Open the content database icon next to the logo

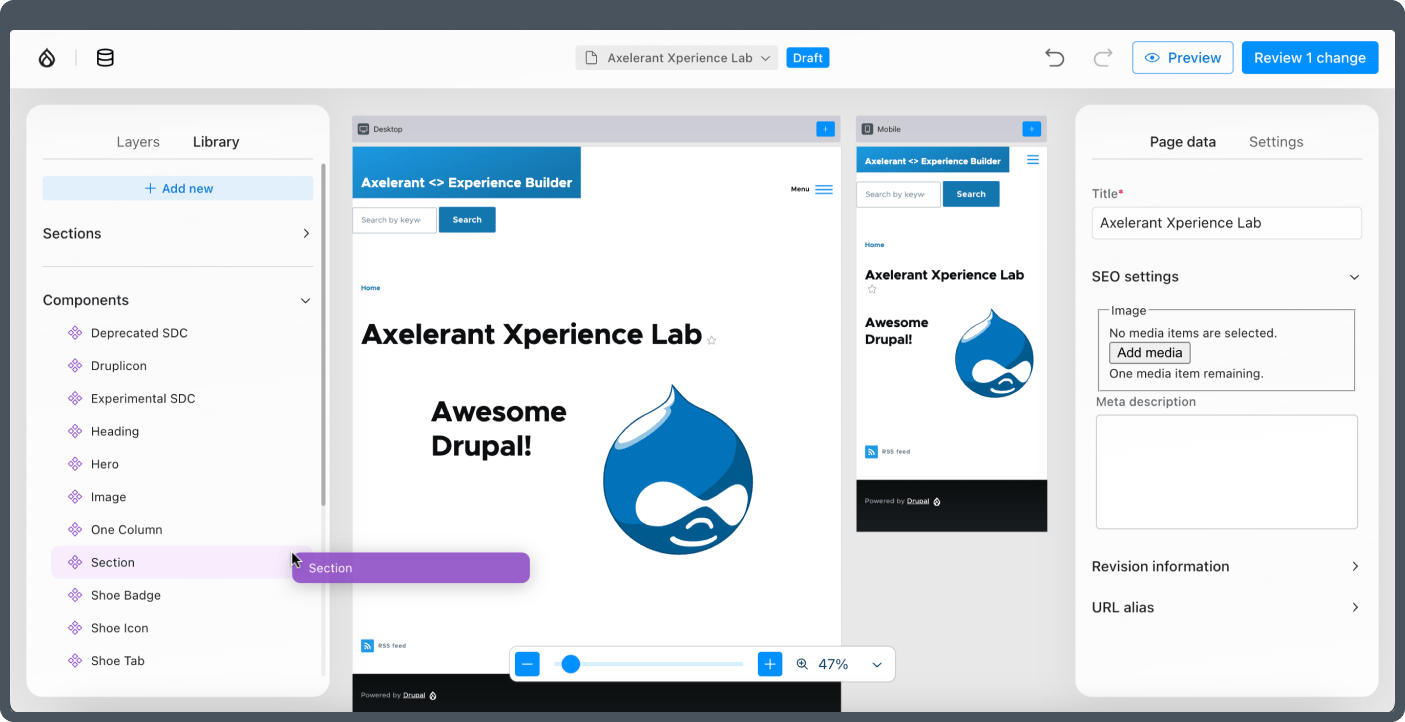pos(104,57)
